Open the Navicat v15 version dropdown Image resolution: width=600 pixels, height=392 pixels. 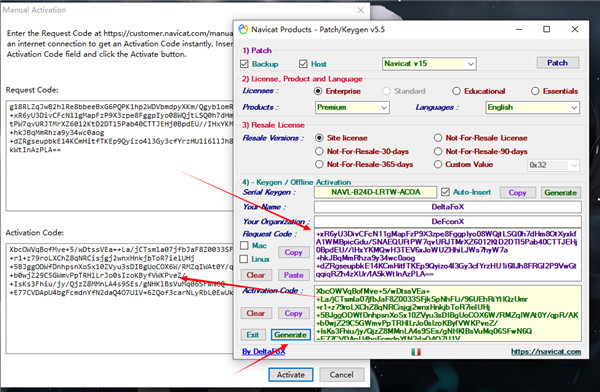pyautogui.click(x=429, y=64)
